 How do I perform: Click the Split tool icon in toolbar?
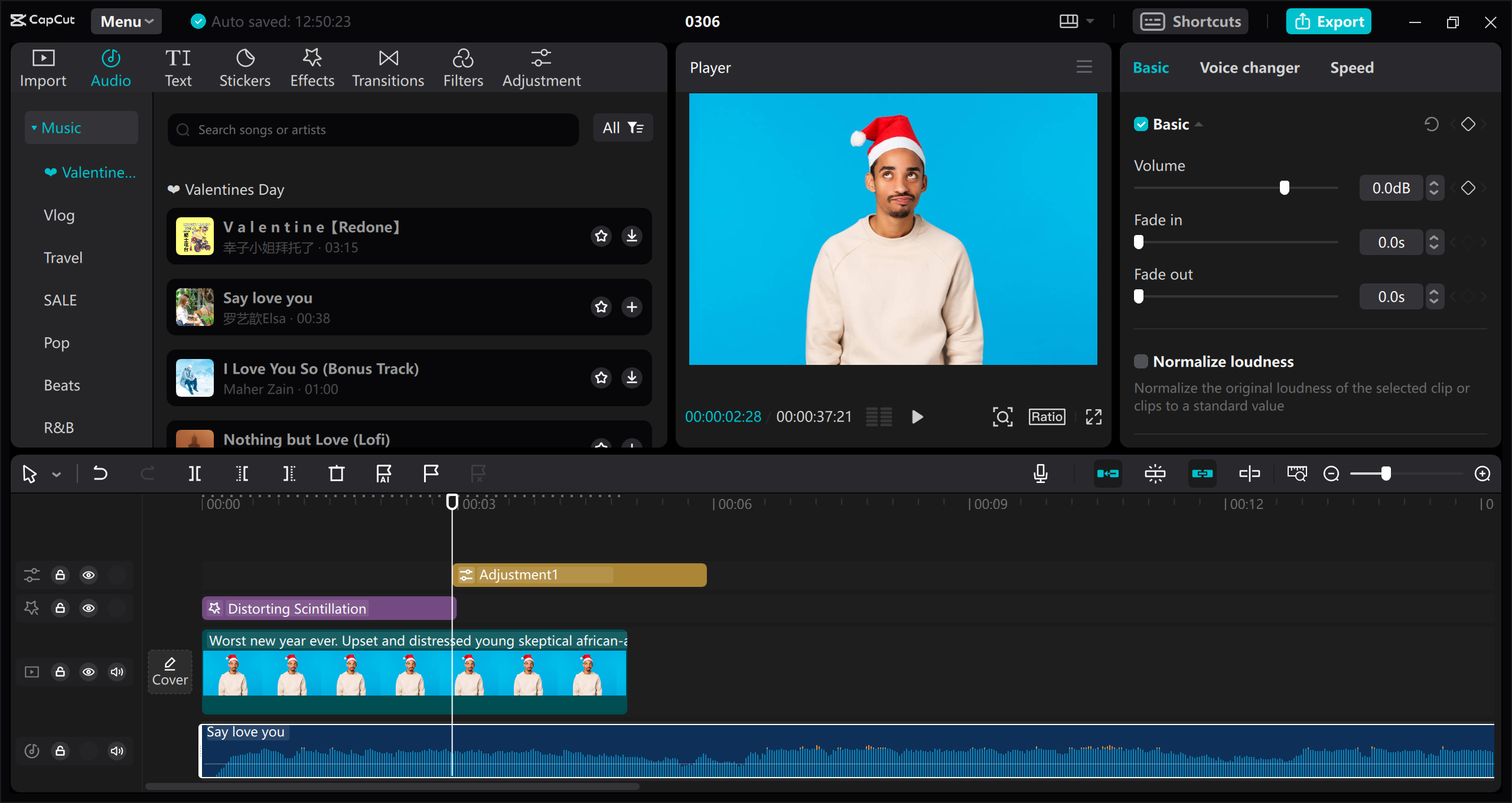coord(194,472)
